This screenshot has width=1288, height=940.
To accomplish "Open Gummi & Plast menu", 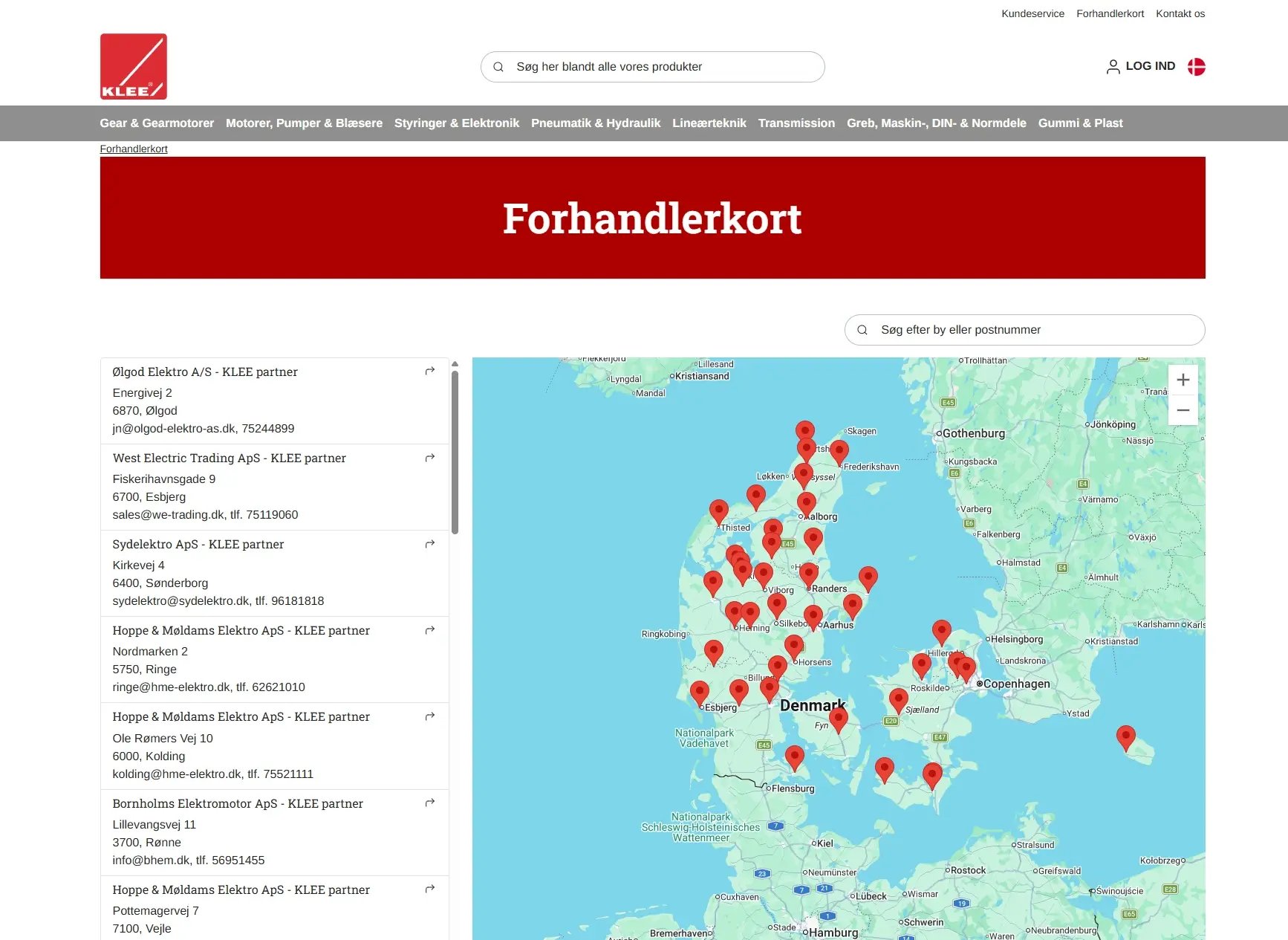I will (x=1080, y=123).
